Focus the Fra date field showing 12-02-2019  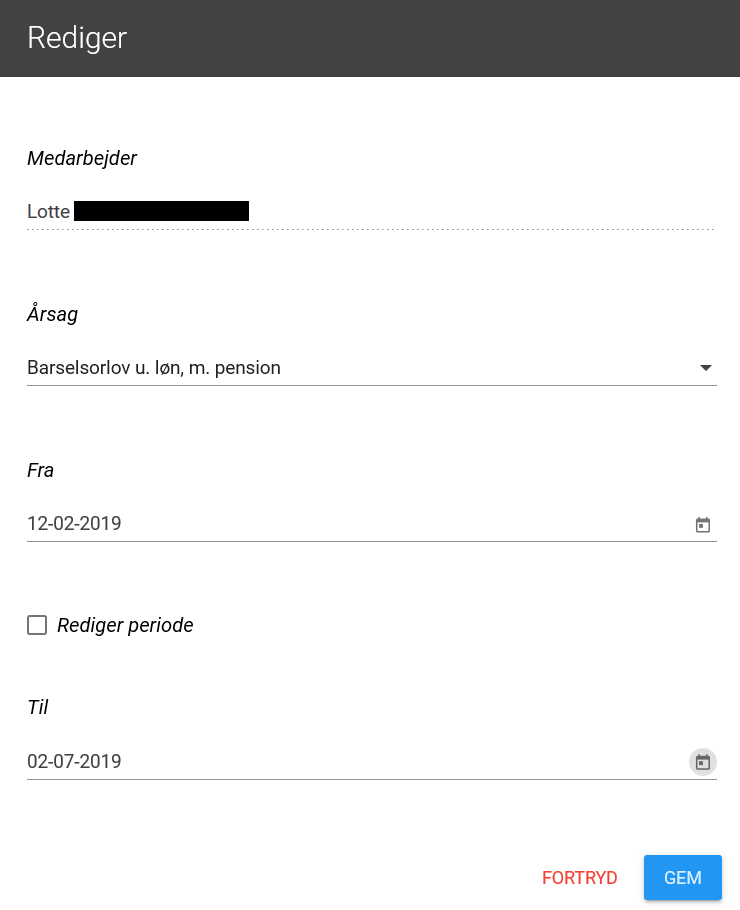click(x=371, y=523)
